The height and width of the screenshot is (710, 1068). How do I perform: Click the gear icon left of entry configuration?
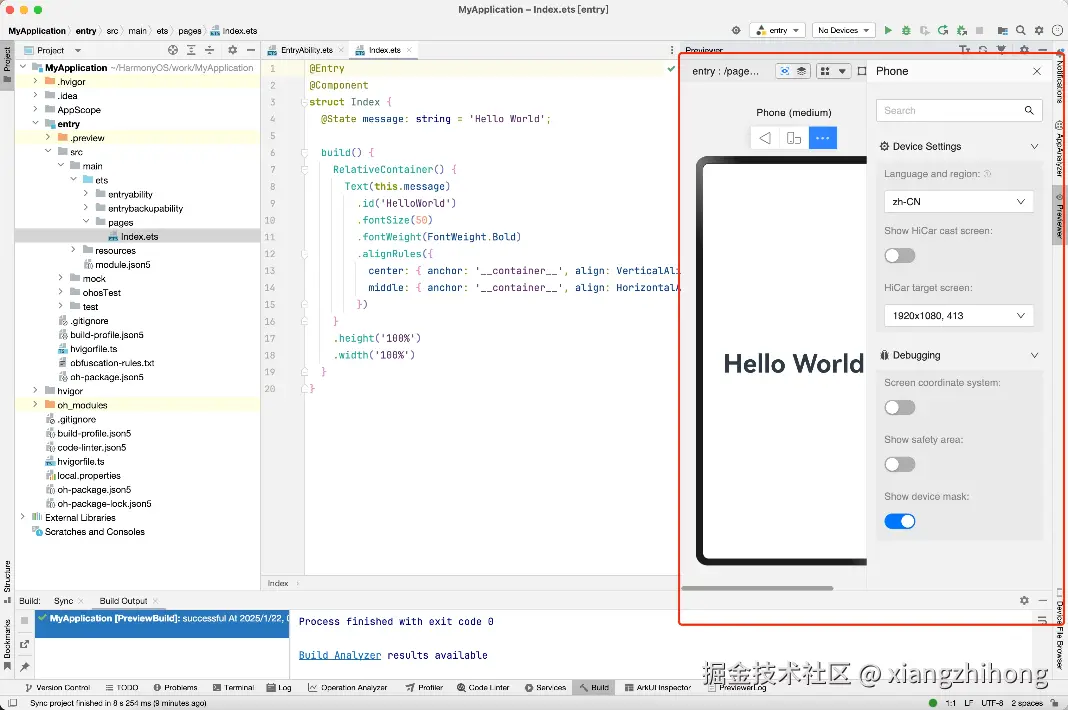click(x=736, y=30)
